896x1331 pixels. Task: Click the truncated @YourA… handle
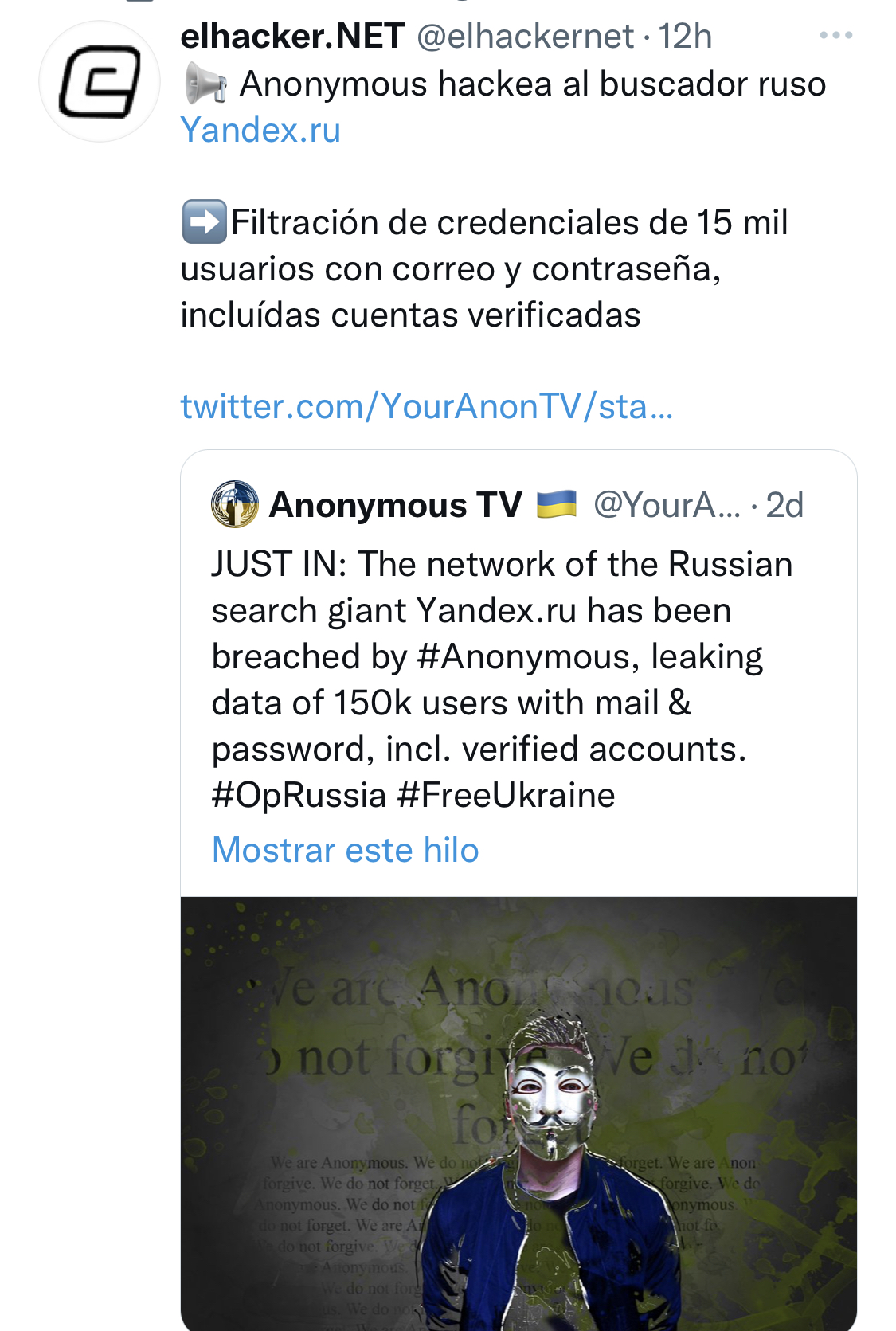[x=667, y=505]
